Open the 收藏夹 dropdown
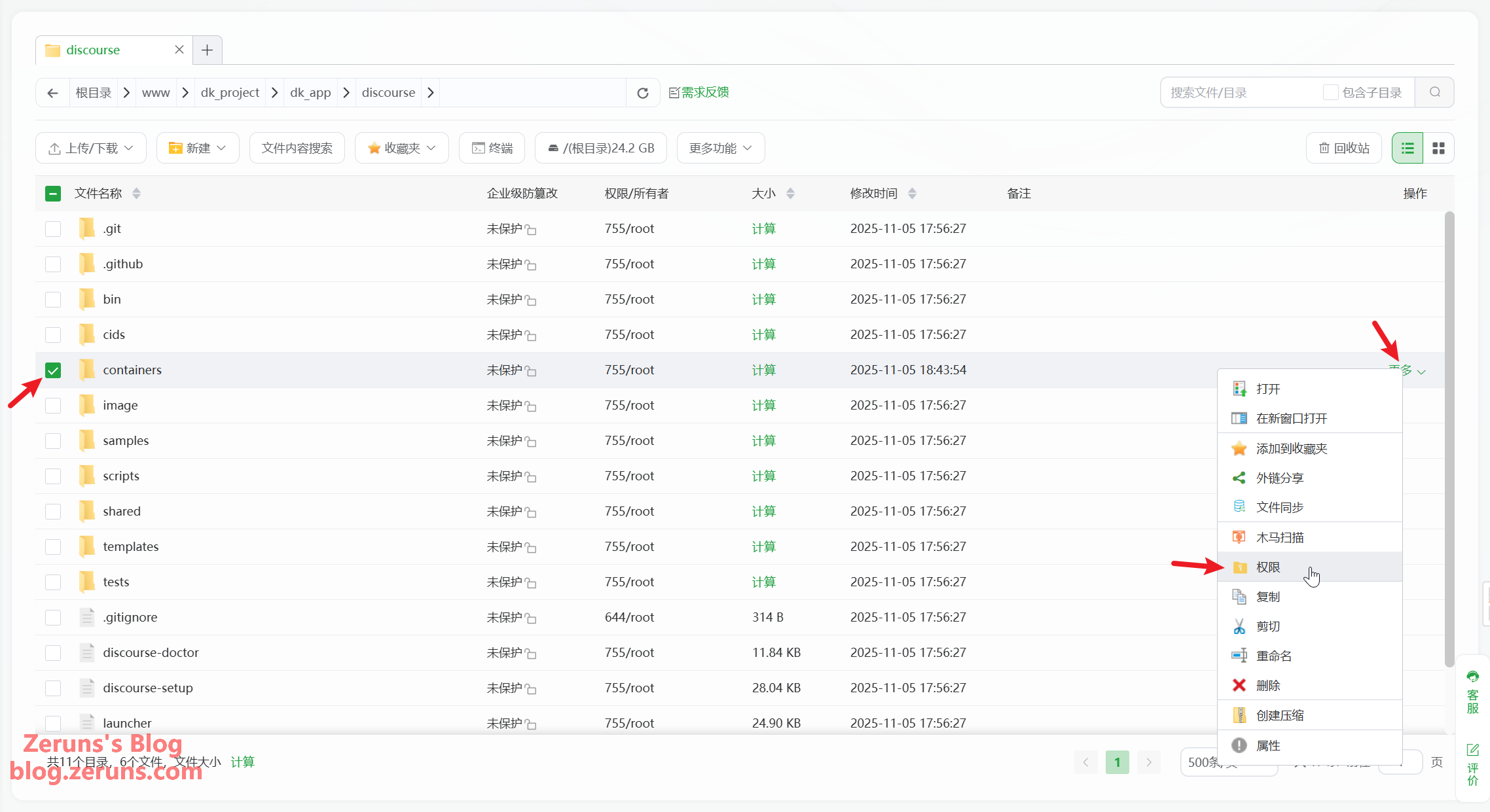The height and width of the screenshot is (812, 1490). tap(401, 149)
